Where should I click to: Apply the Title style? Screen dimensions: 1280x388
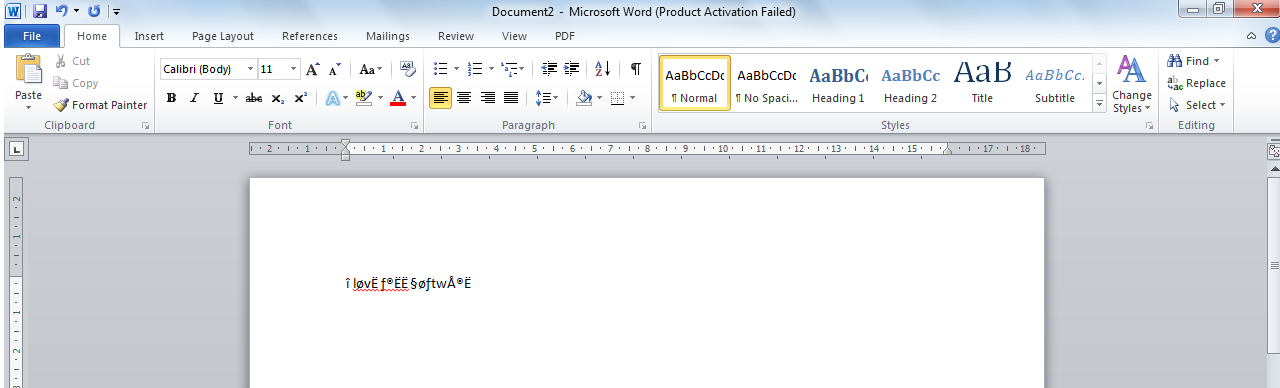[x=982, y=83]
